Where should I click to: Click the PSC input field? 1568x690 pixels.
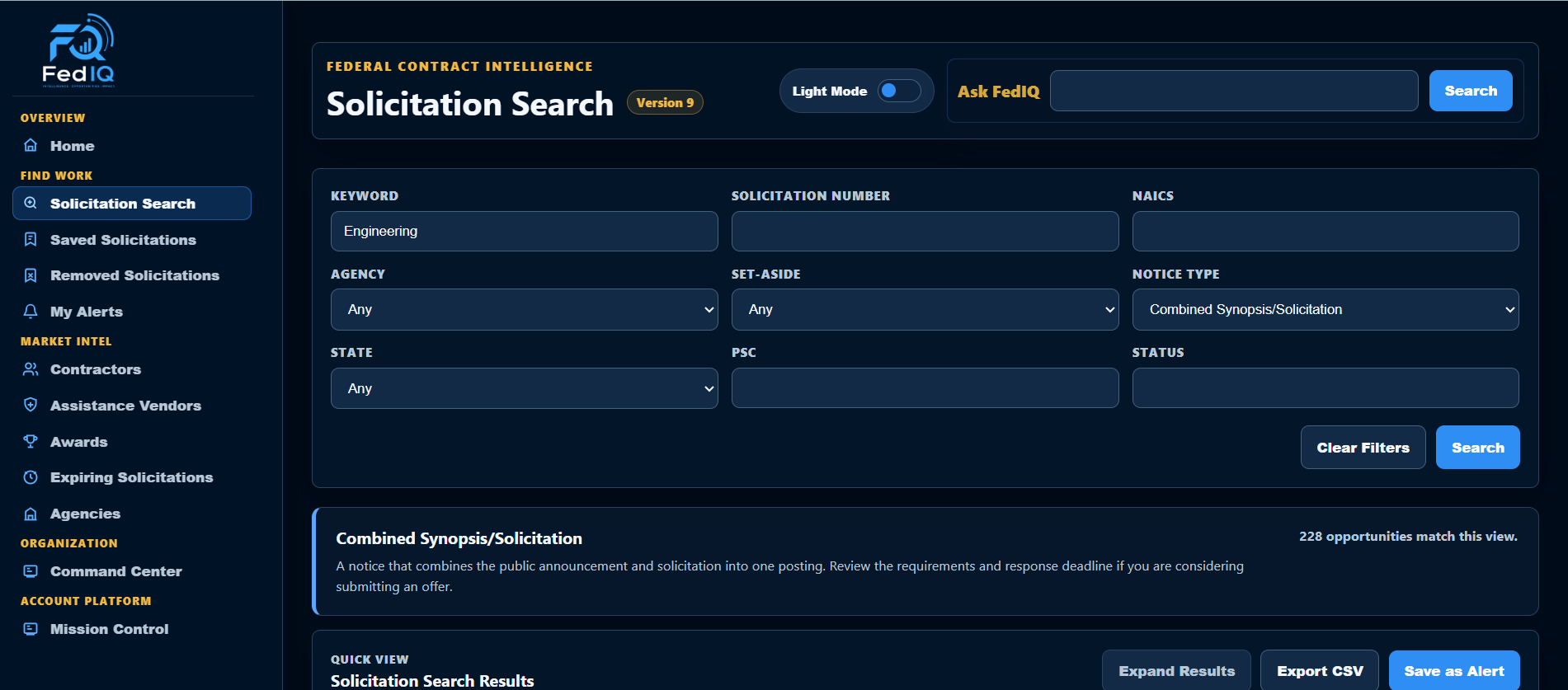click(x=925, y=388)
